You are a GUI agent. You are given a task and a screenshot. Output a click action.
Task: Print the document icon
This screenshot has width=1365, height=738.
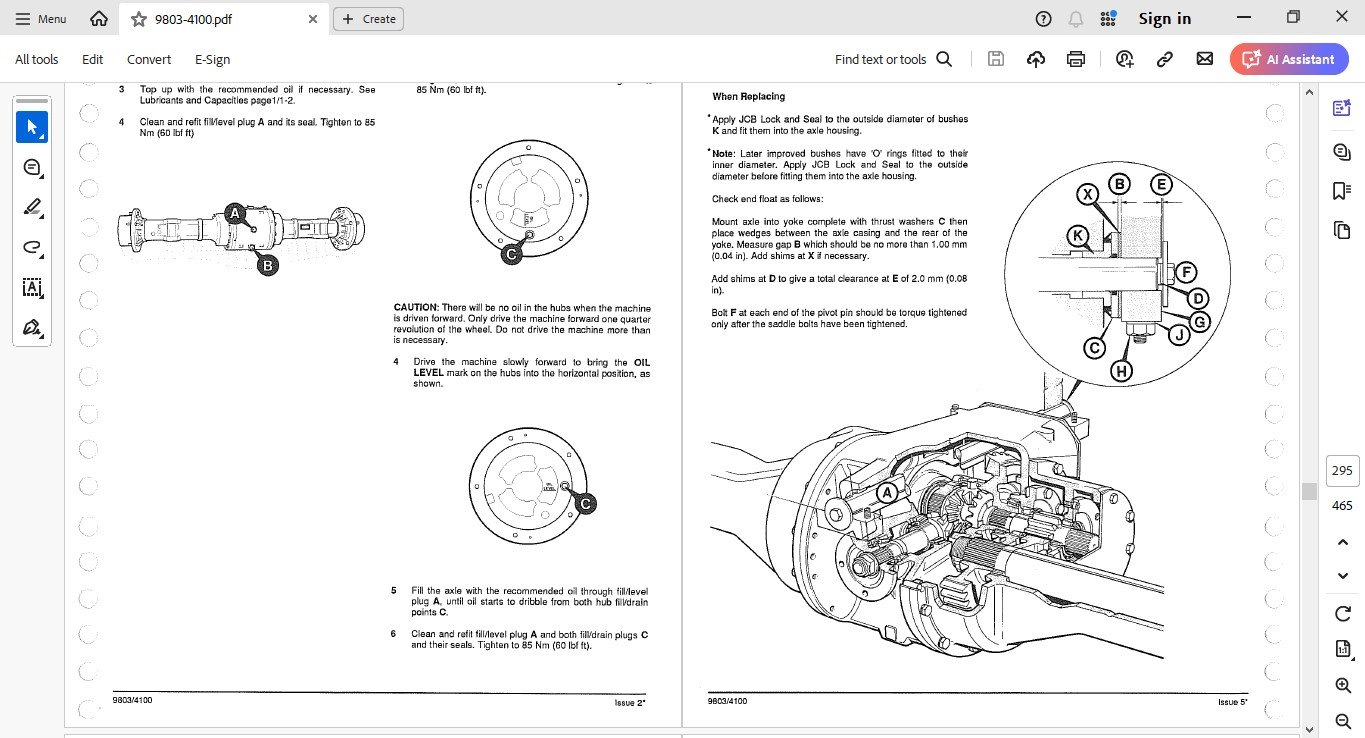(1076, 59)
